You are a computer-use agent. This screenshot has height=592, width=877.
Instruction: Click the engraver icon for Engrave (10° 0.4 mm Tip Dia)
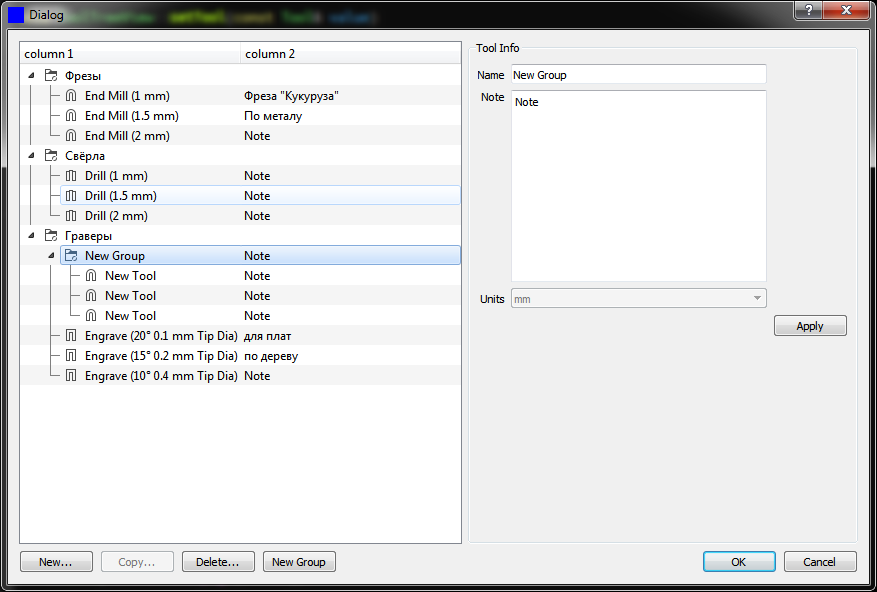71,375
